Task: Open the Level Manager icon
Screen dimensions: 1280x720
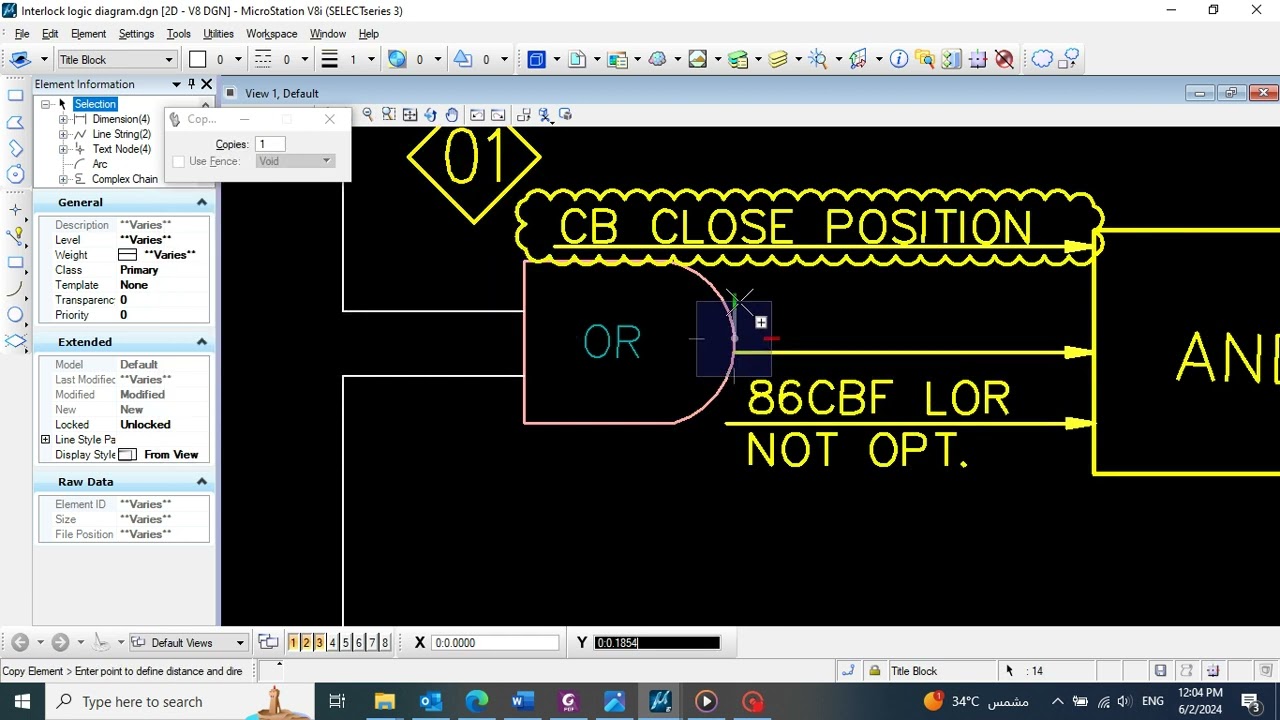Action: [738, 60]
